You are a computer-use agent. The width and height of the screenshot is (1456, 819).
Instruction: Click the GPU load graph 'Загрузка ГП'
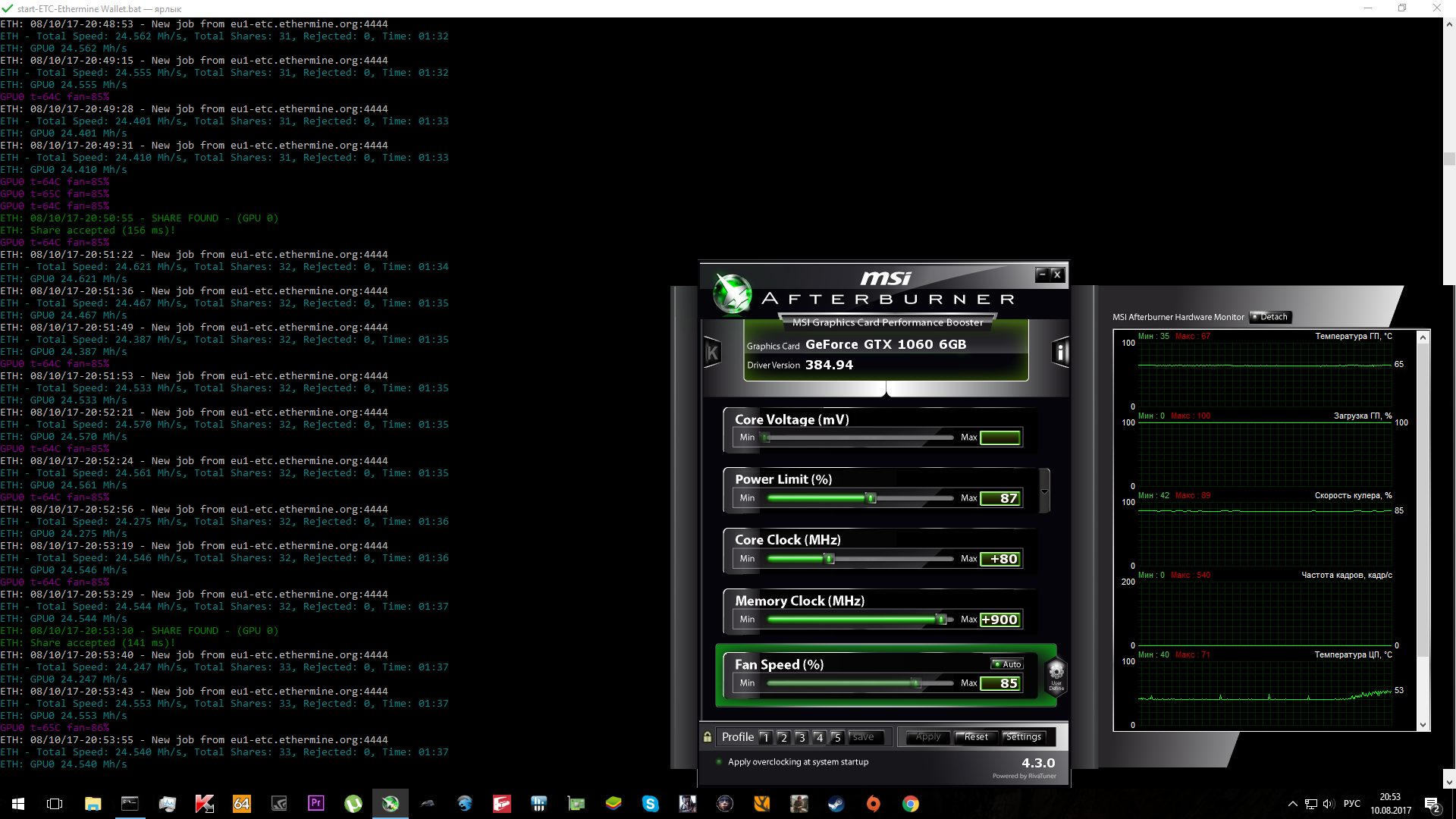pyautogui.click(x=1265, y=454)
